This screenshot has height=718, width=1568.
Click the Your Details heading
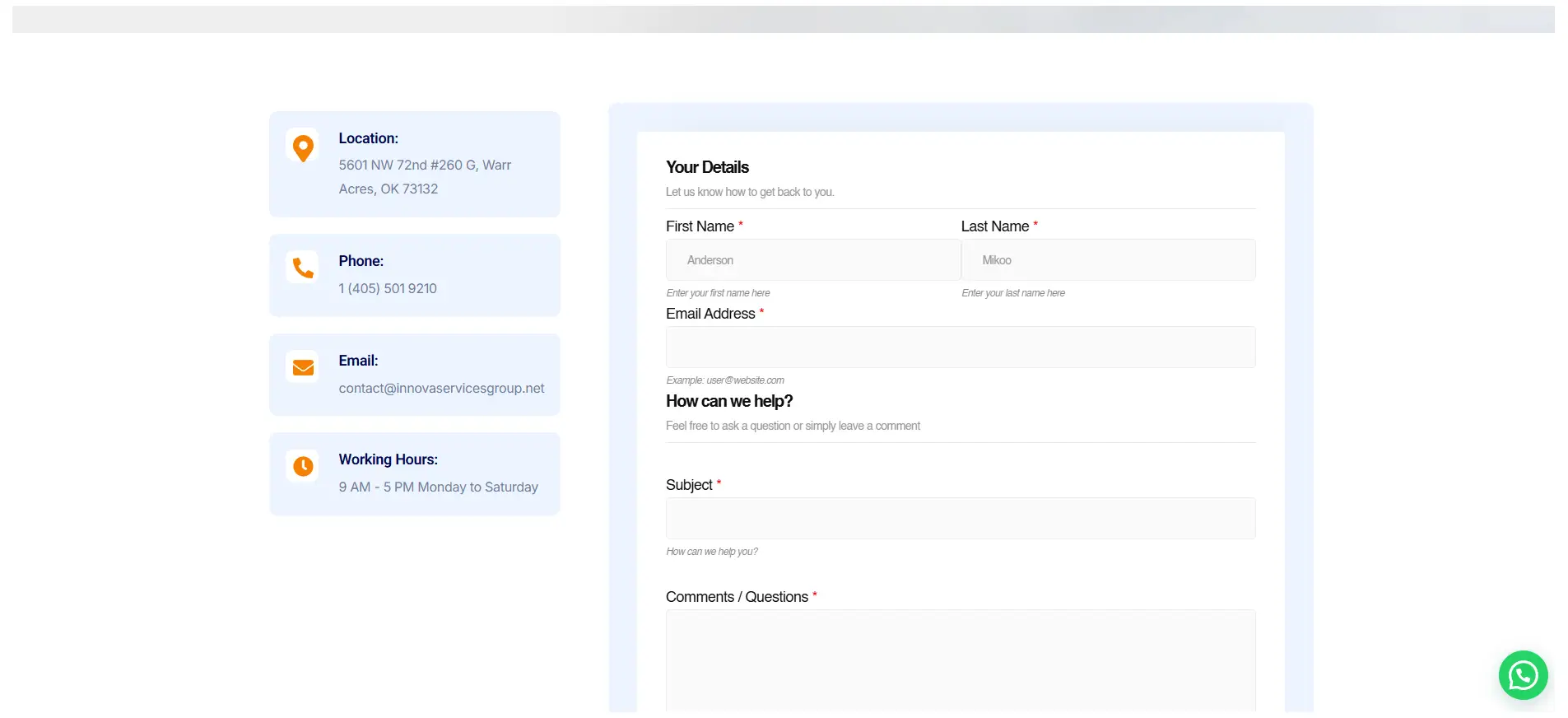click(707, 168)
